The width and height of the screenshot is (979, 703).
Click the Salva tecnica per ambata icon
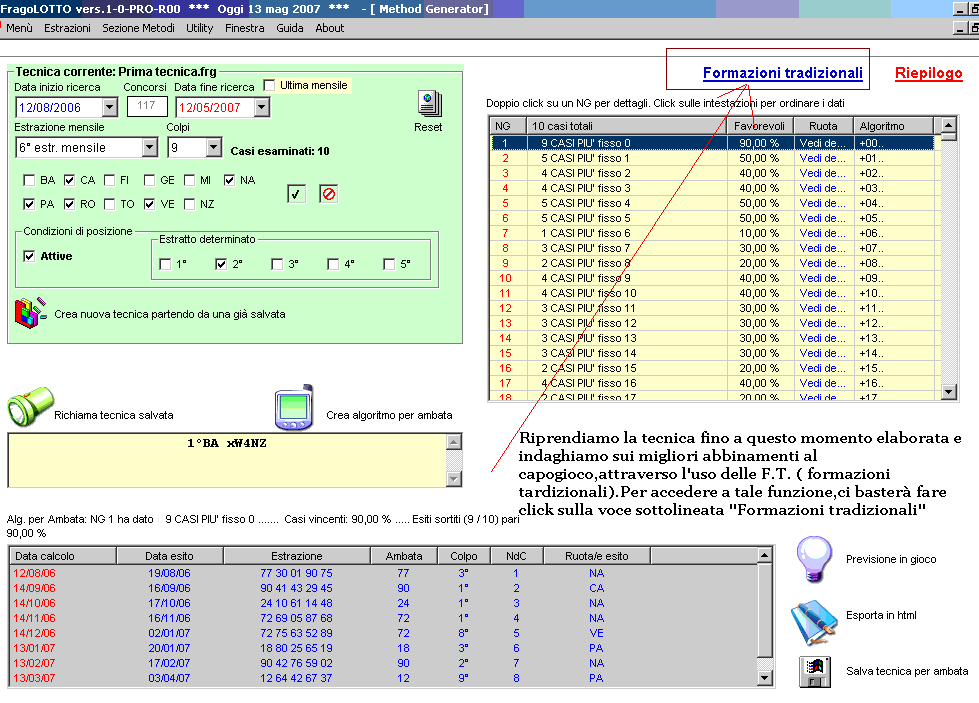(814, 671)
